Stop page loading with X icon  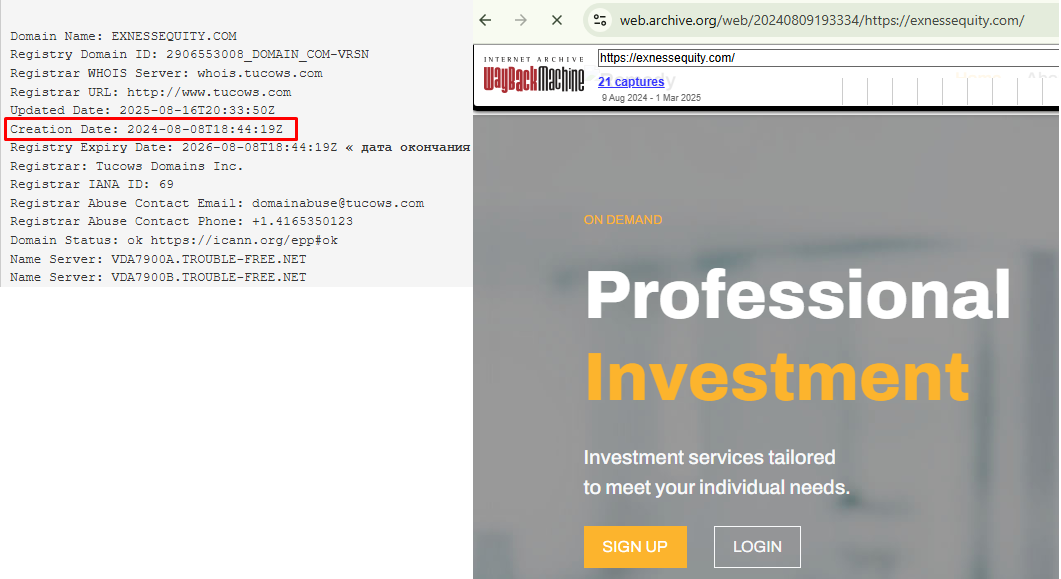557,20
